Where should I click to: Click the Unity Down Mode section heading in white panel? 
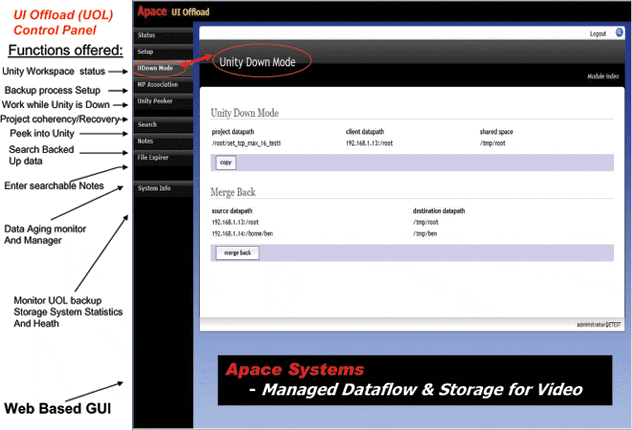click(x=245, y=113)
